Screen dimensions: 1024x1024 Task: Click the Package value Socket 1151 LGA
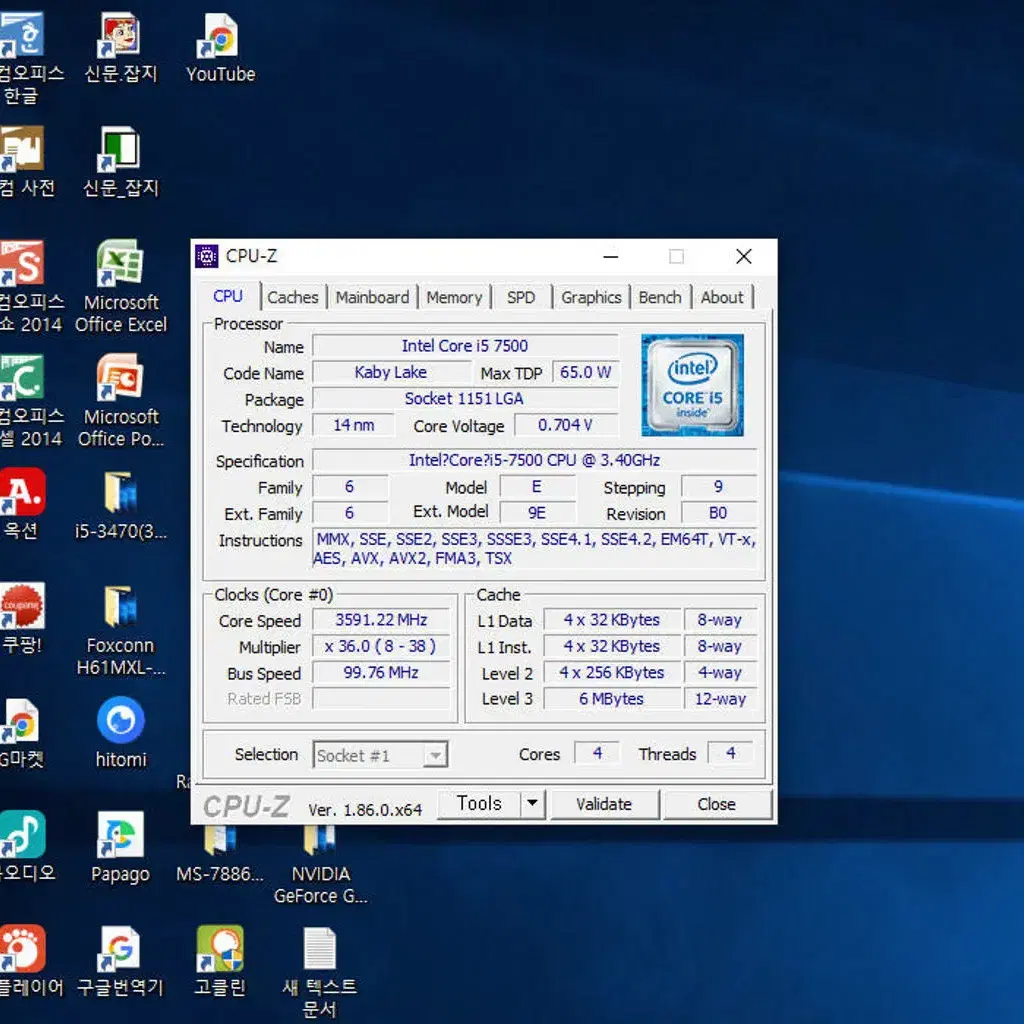click(x=465, y=398)
